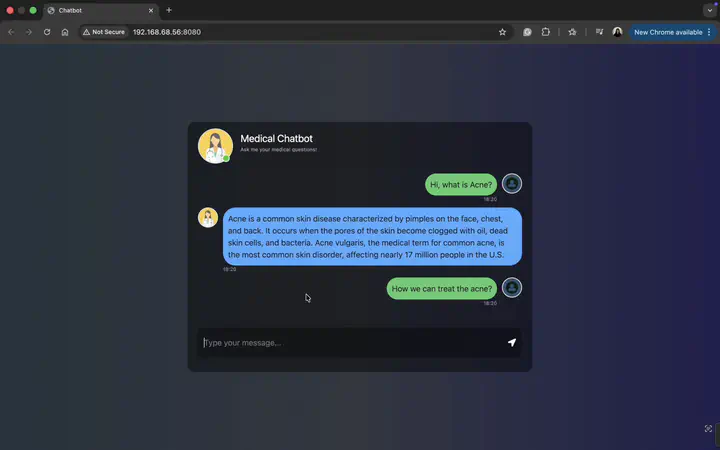Go to browser home page icon
Screen dimensions: 720x450
(x=65, y=32)
